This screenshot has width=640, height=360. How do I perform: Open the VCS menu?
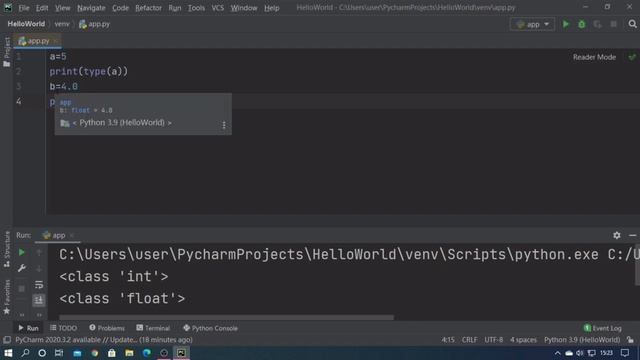point(218,8)
